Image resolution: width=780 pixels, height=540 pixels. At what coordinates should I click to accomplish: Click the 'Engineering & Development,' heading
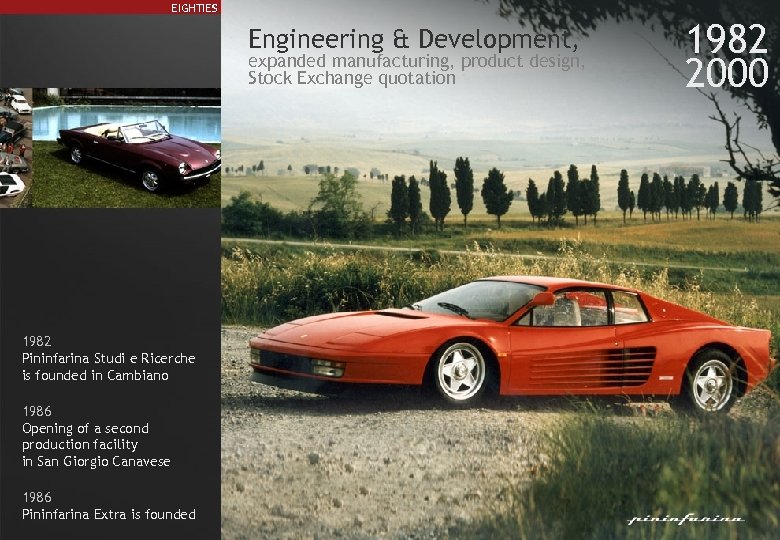413,40
